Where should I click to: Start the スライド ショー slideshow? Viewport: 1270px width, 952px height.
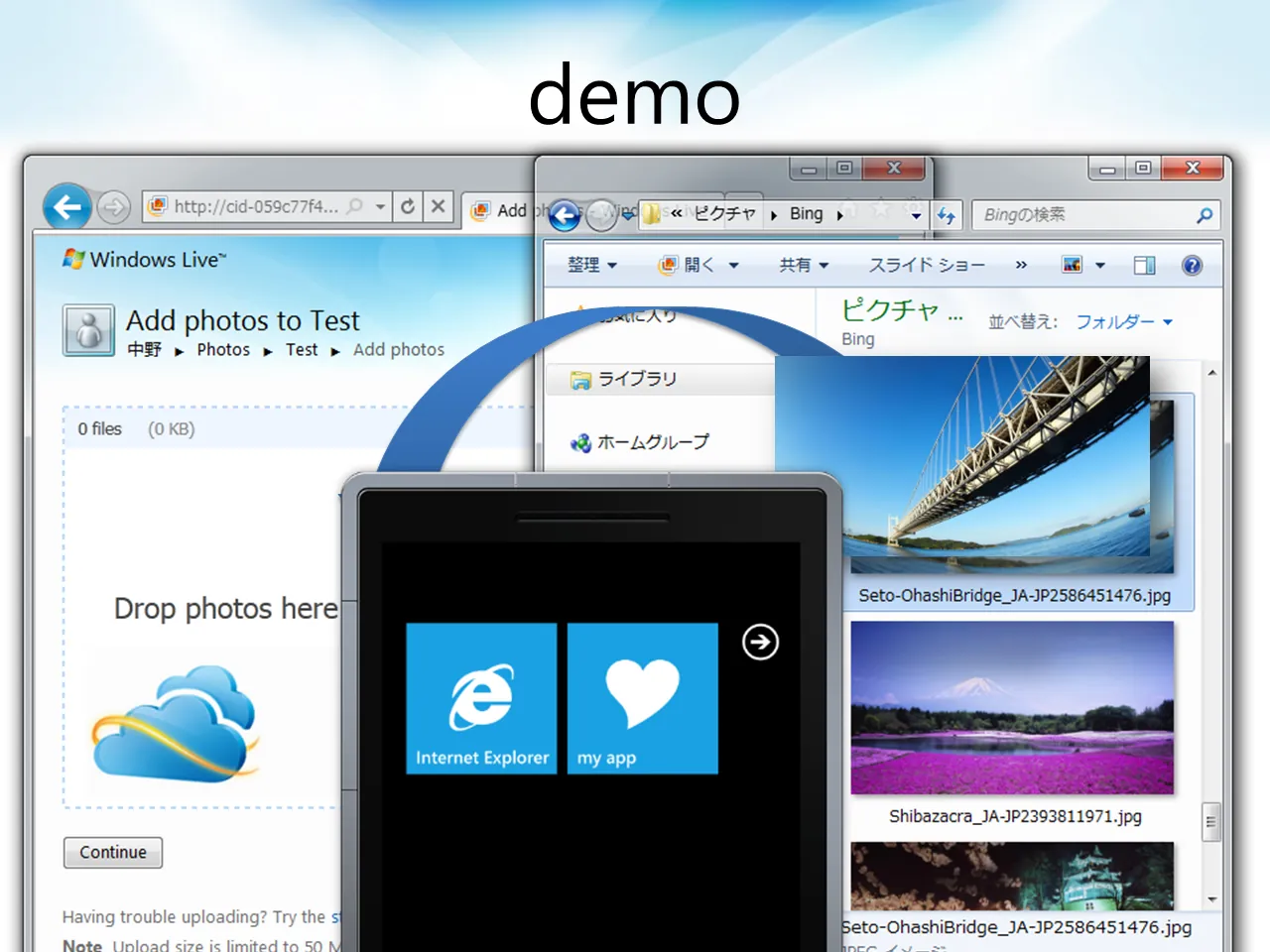click(x=927, y=265)
